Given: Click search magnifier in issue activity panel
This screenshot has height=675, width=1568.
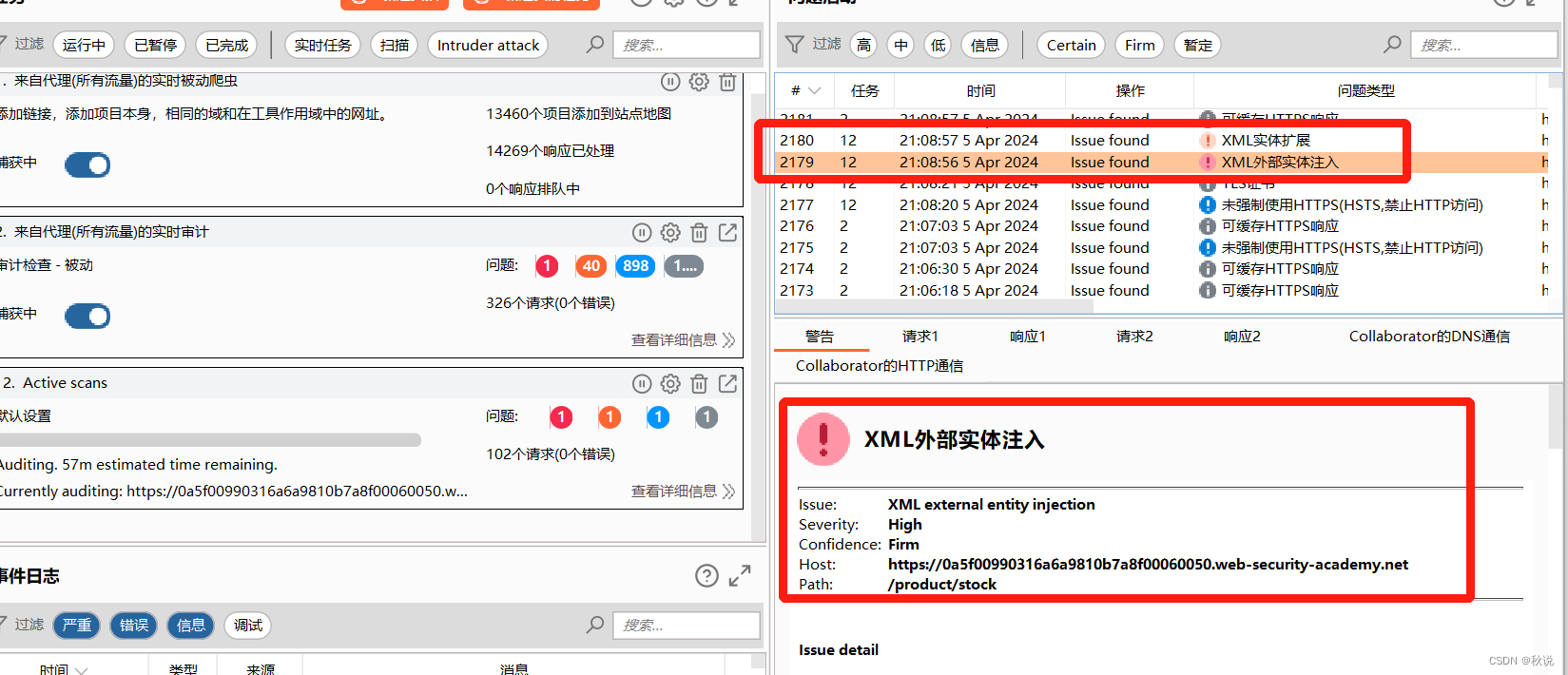Looking at the screenshot, I should tap(1392, 45).
